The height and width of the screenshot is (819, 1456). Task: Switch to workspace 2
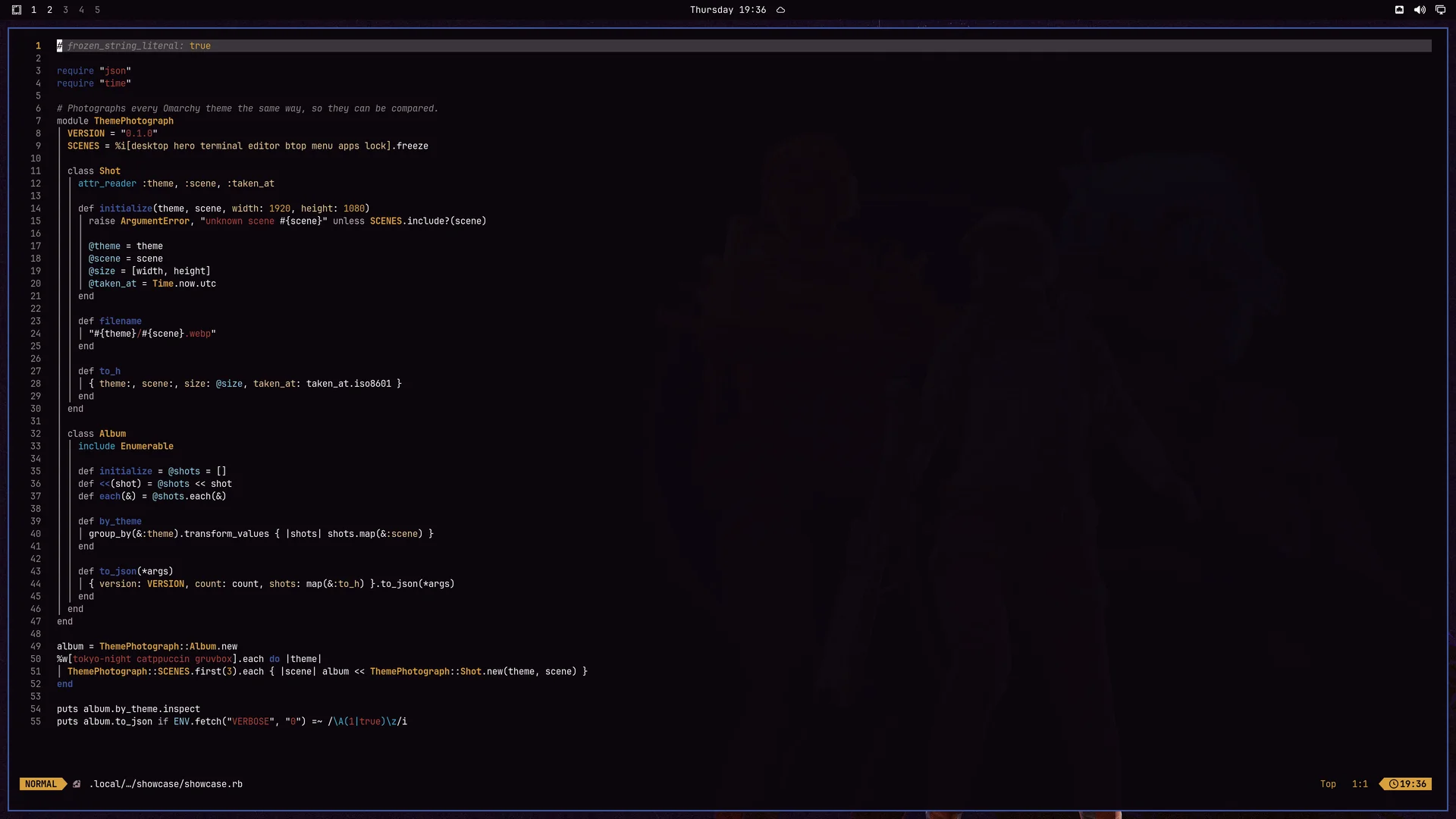coord(49,10)
